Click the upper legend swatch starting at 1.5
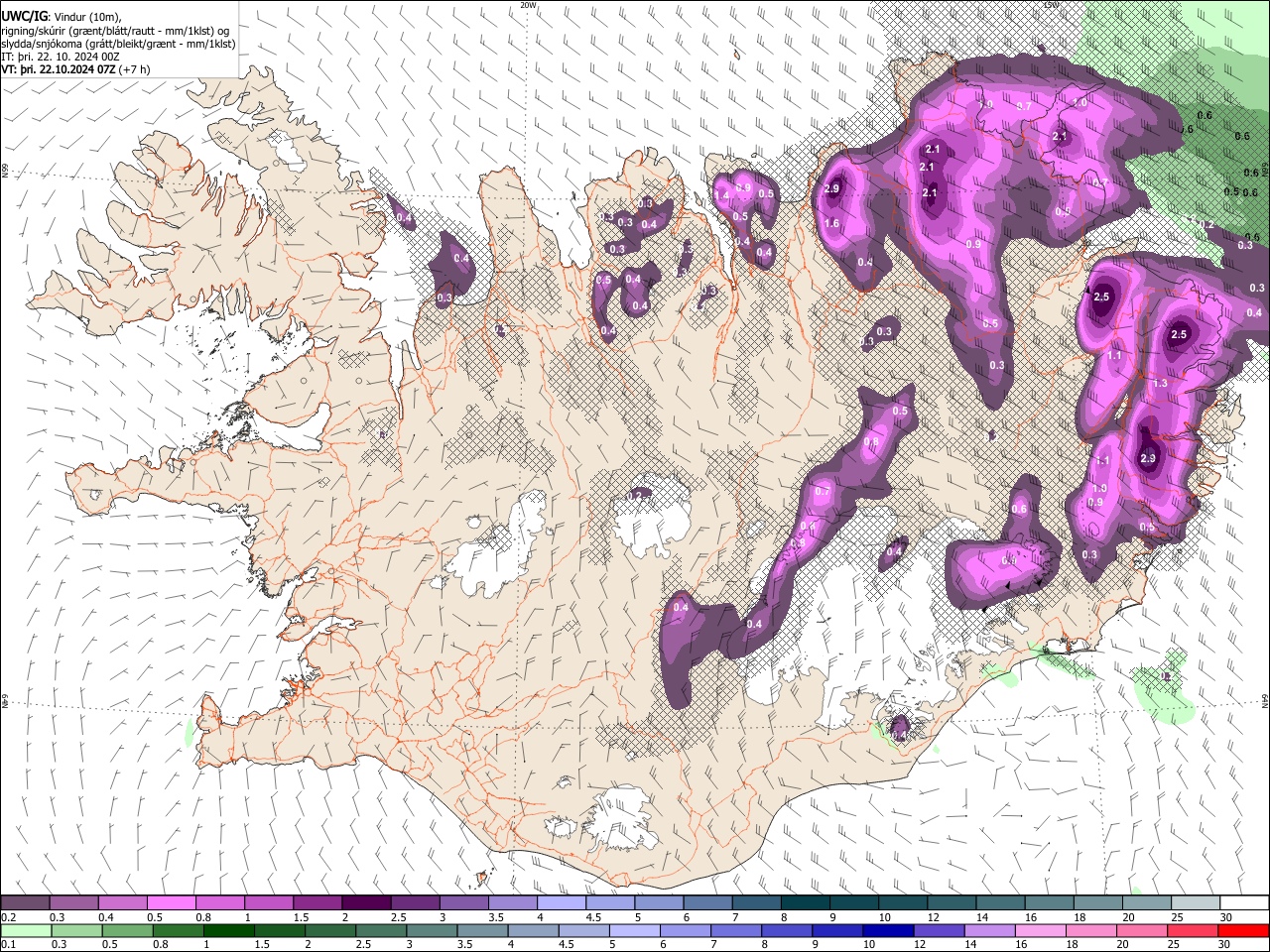Viewport: 1270px width, 952px height. click(317, 903)
